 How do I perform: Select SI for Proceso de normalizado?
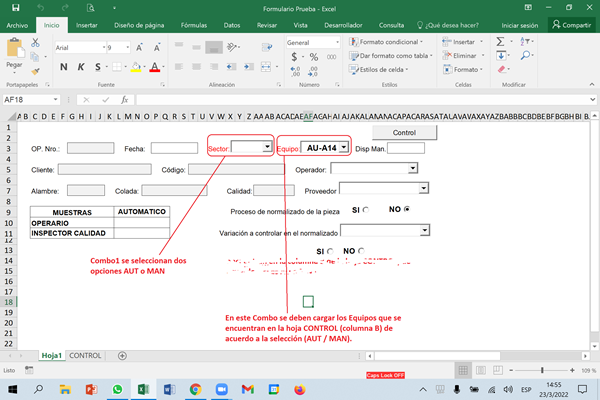coord(366,210)
